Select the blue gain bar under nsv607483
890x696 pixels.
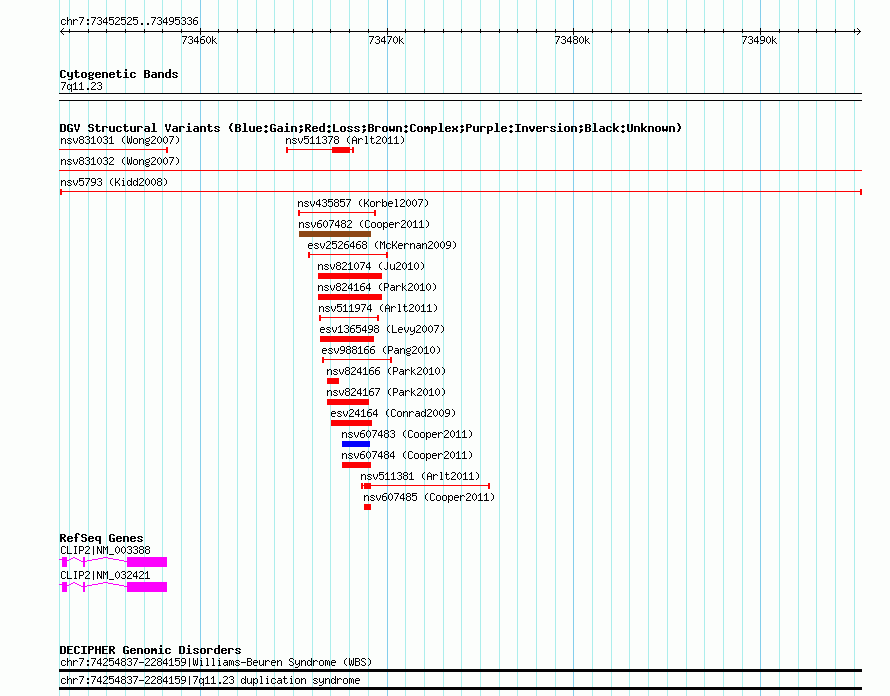pyautogui.click(x=356, y=444)
